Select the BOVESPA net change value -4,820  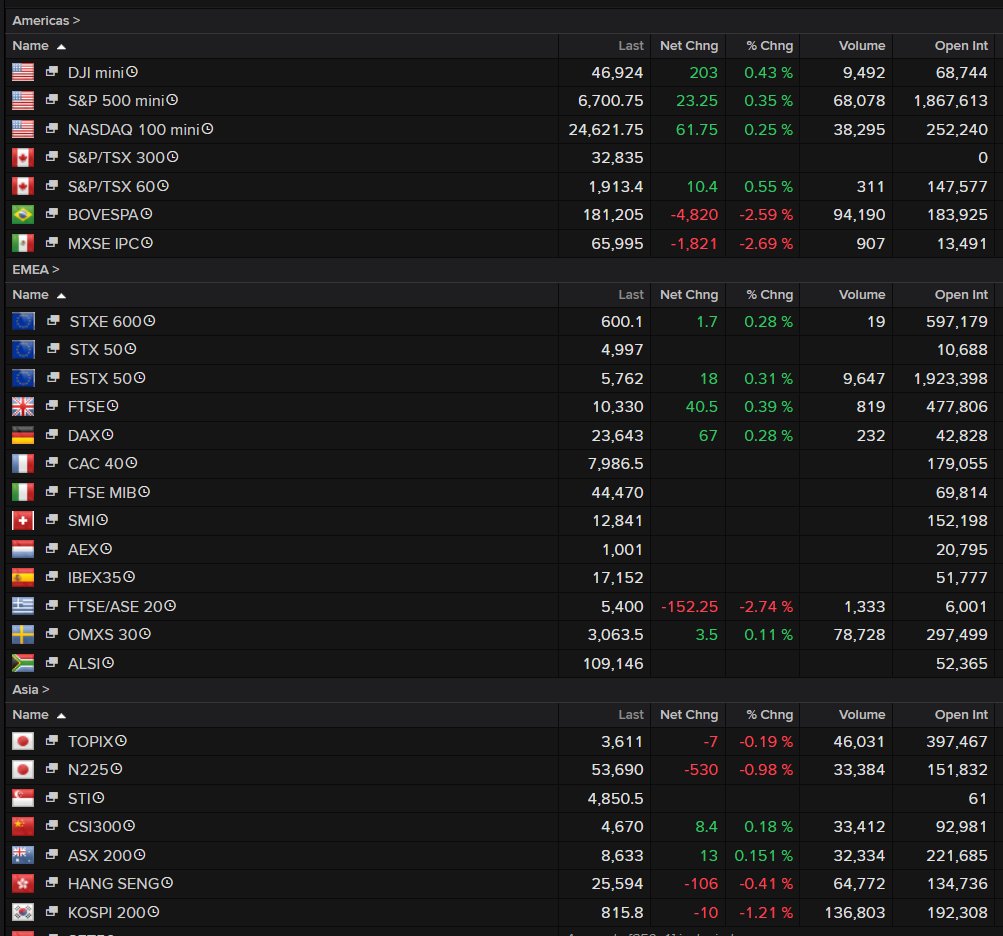click(694, 214)
